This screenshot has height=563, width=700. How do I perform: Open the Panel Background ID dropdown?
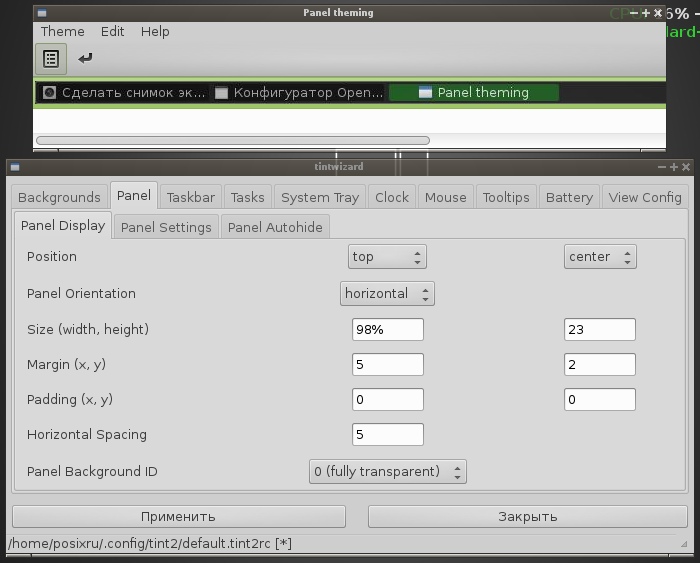pyautogui.click(x=388, y=471)
